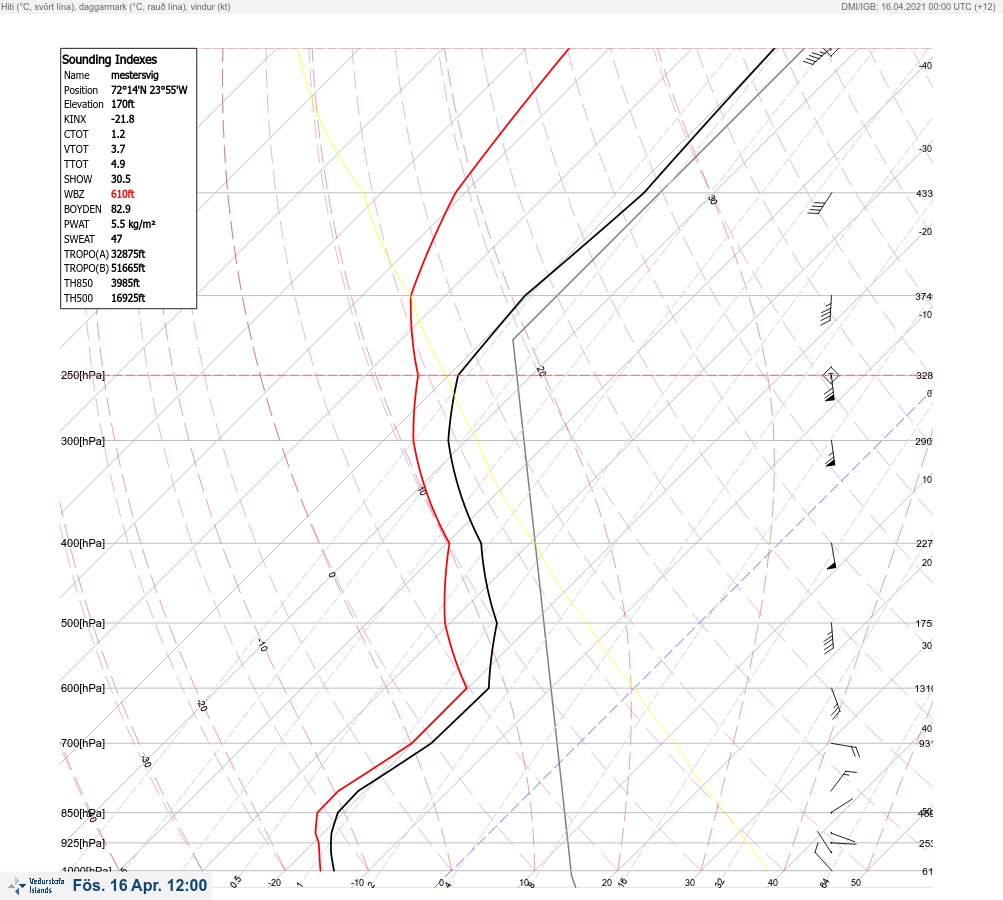The width and height of the screenshot is (1003, 900).
Task: Click the 600[hPa] pressure level label
Action: 83,688
